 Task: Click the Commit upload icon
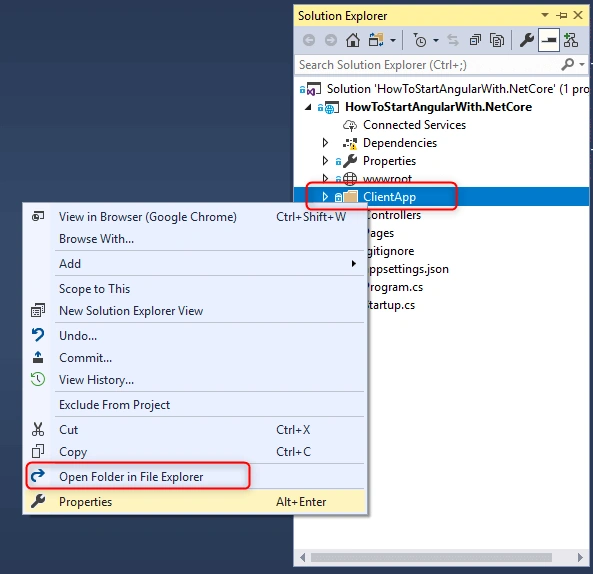(38, 357)
